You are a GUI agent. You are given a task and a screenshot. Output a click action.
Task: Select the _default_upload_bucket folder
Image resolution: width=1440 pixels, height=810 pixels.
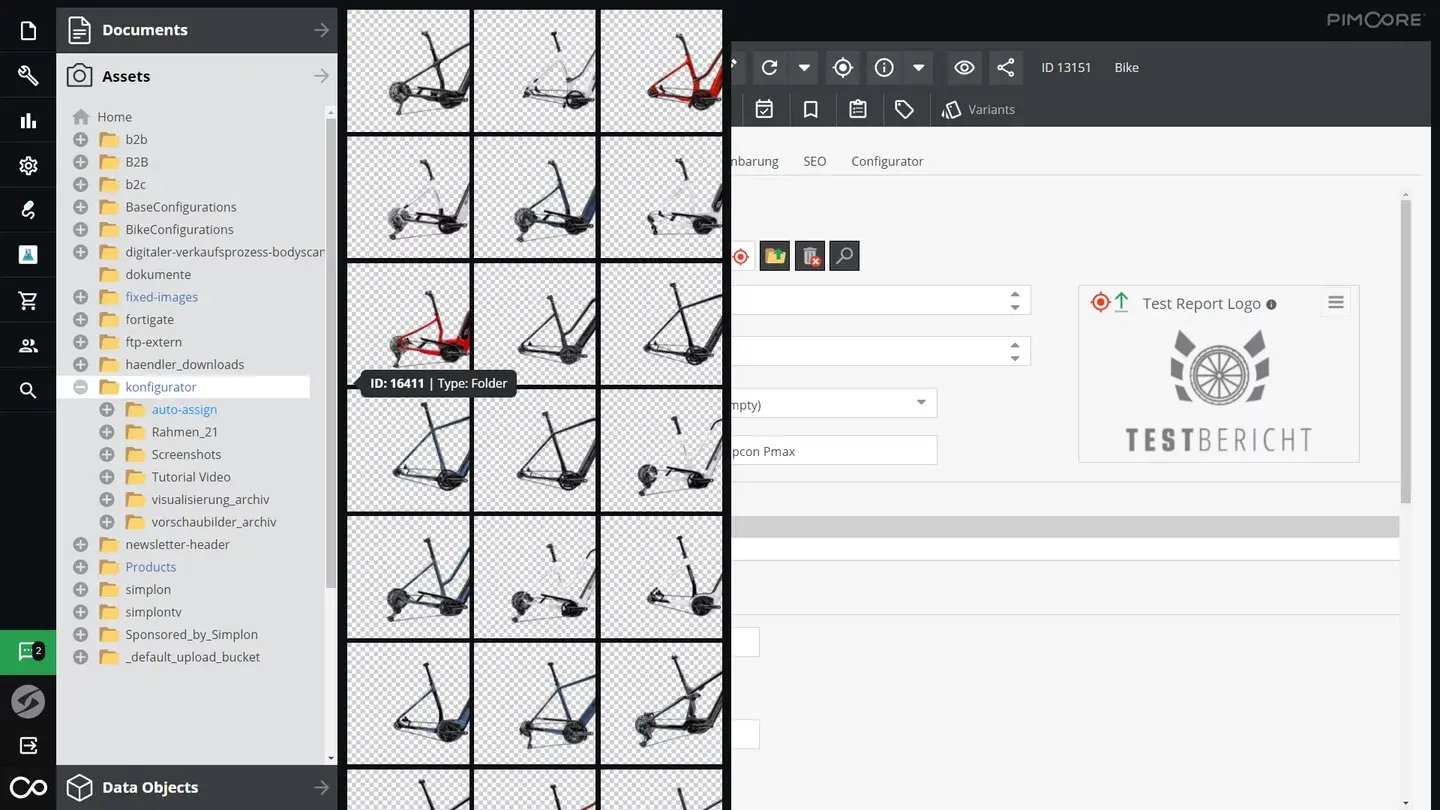[192, 657]
